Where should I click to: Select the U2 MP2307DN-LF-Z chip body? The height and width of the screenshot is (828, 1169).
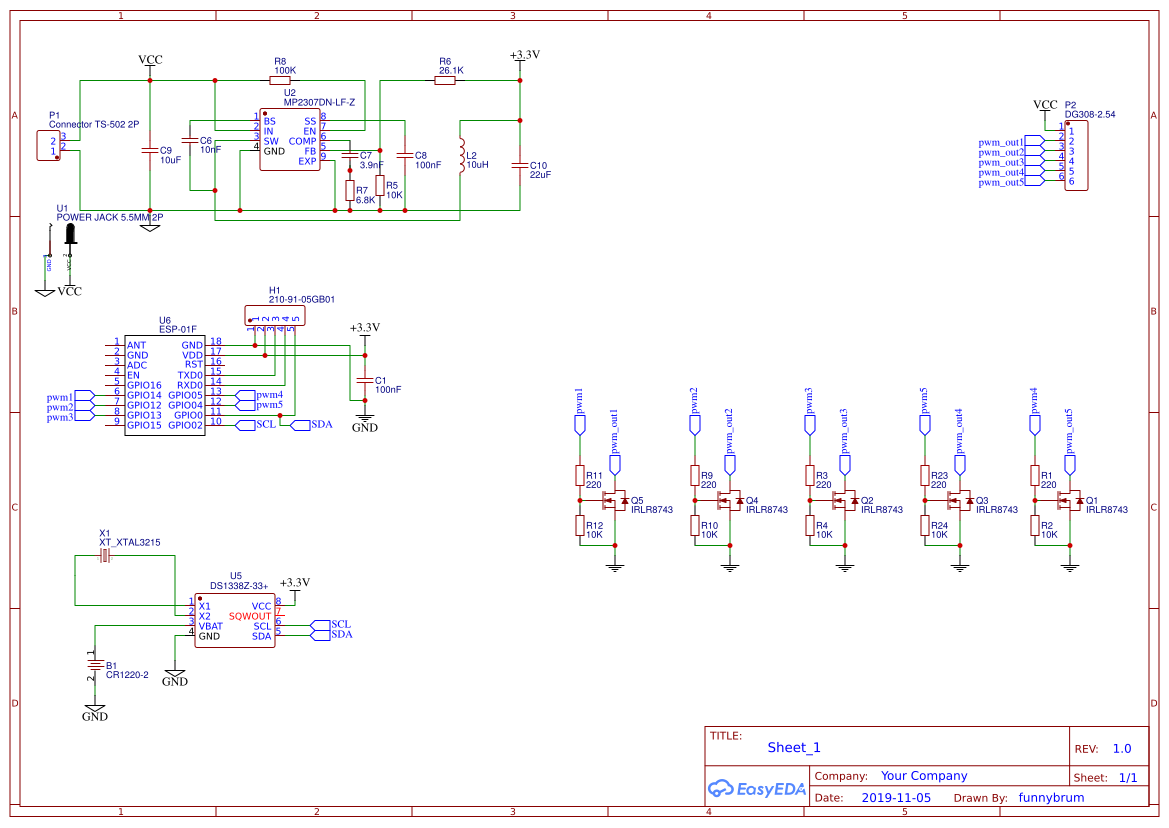point(289,139)
